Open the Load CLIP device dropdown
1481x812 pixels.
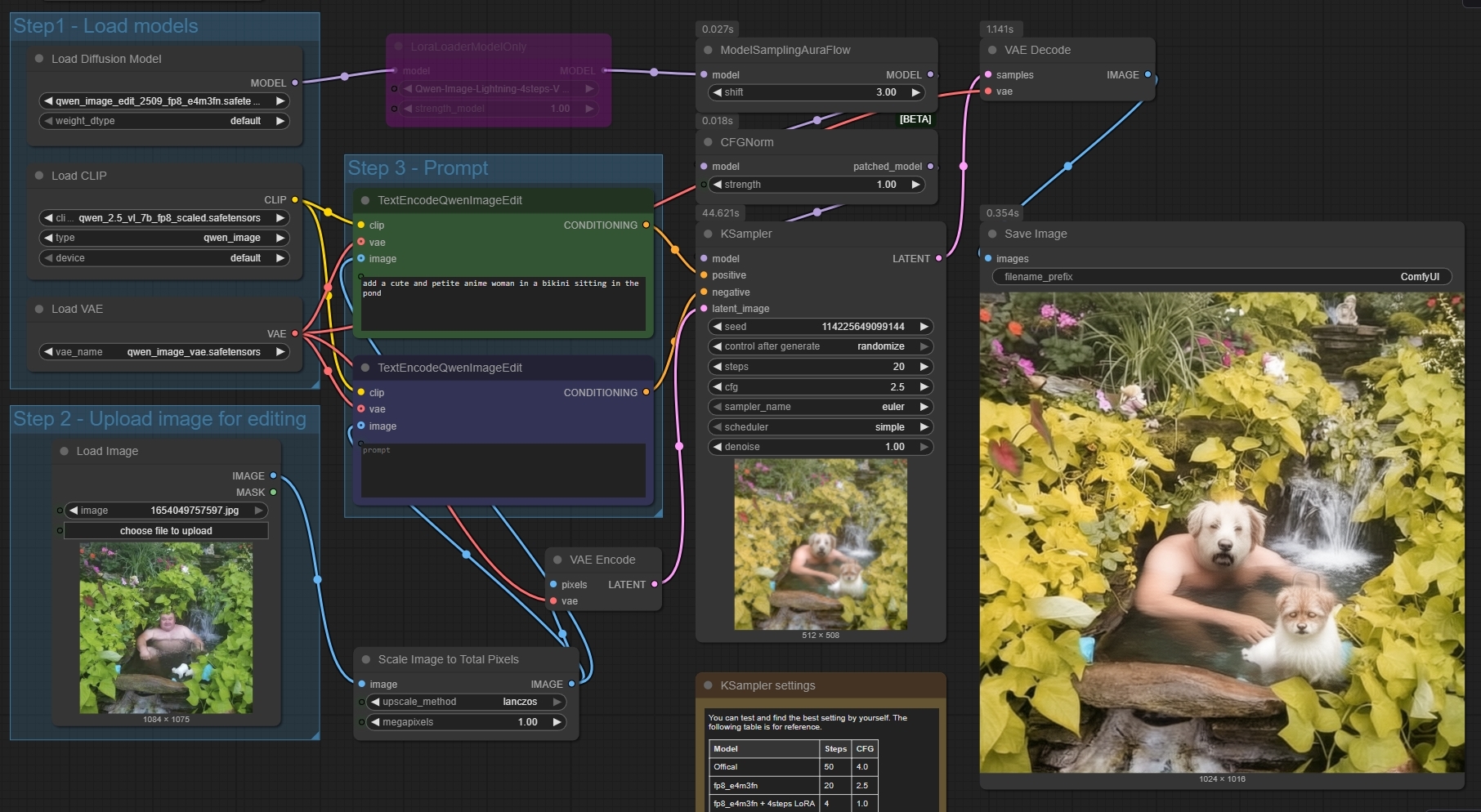click(164, 258)
